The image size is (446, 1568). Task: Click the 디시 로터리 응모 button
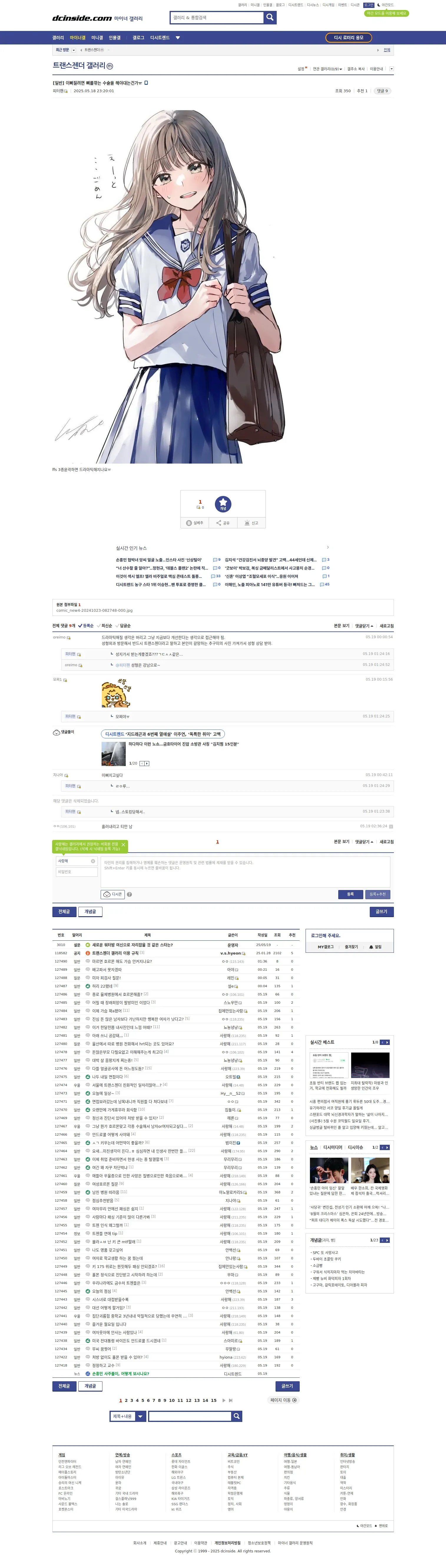[x=349, y=38]
